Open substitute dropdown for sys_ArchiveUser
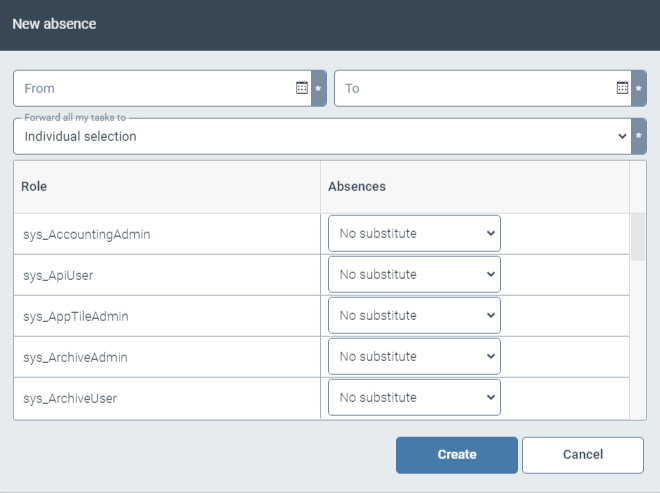660x493 pixels. 414,398
